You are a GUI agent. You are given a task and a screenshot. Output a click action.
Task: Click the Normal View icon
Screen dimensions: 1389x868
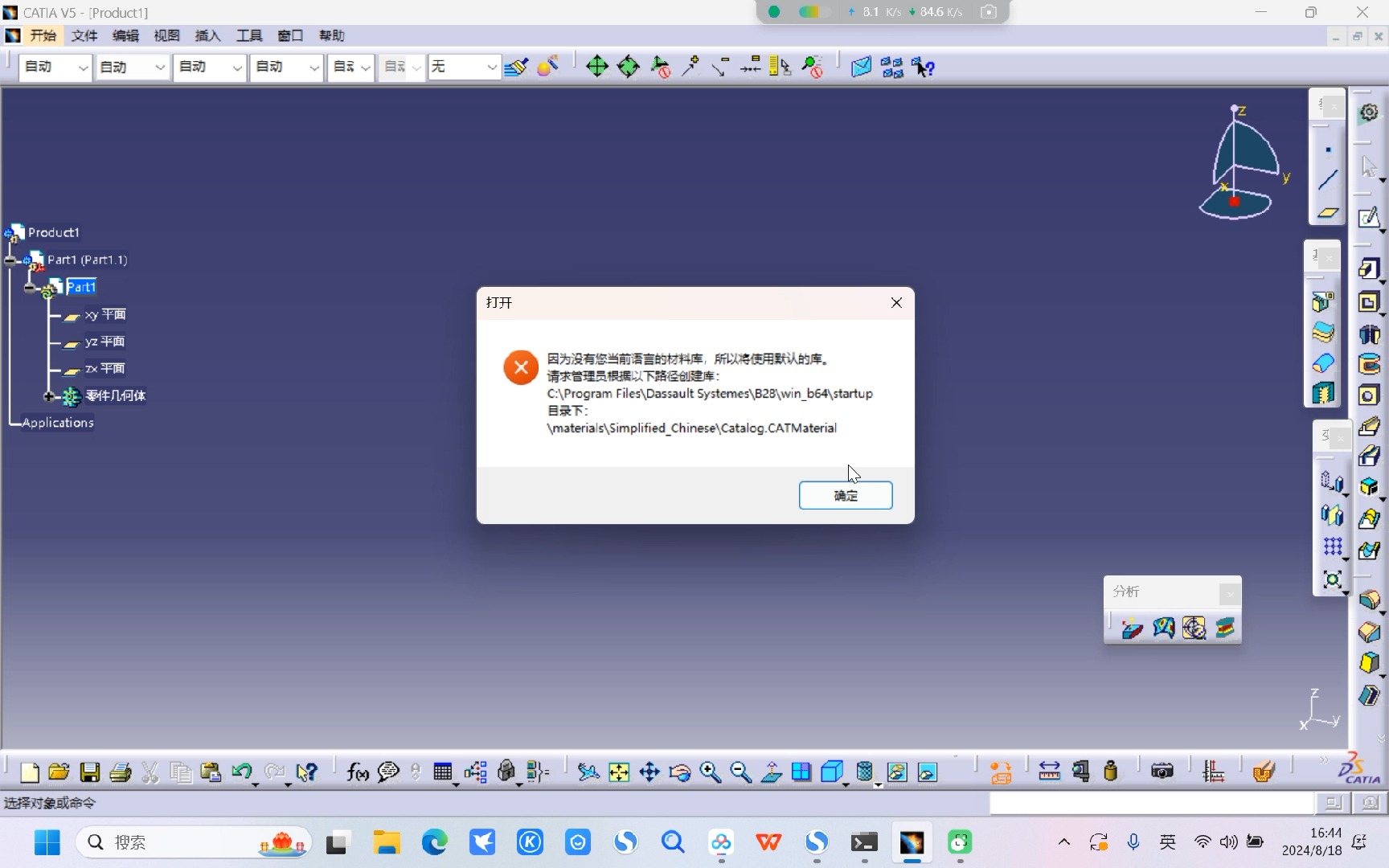click(x=772, y=772)
